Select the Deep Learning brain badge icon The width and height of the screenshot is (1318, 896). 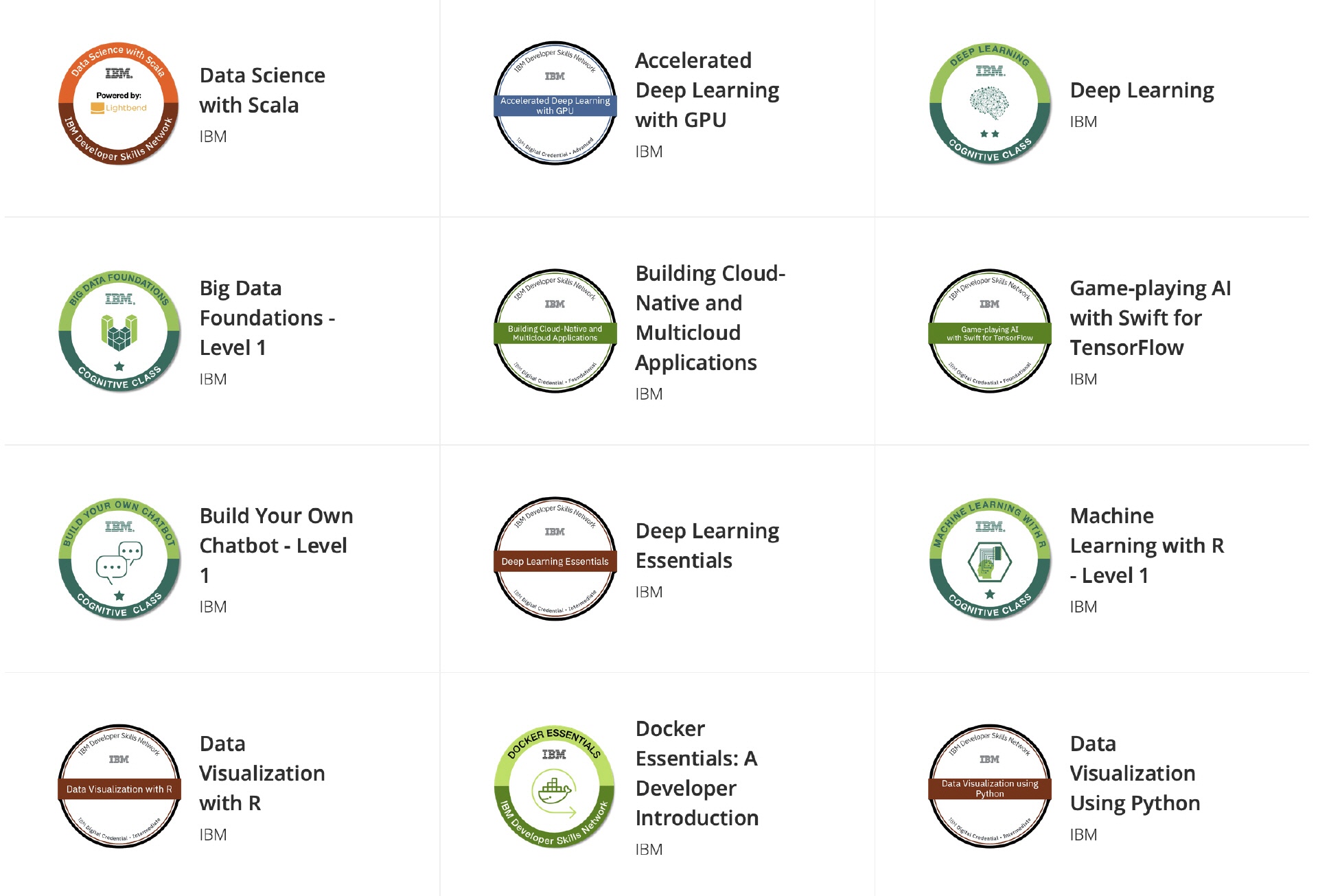[x=990, y=104]
